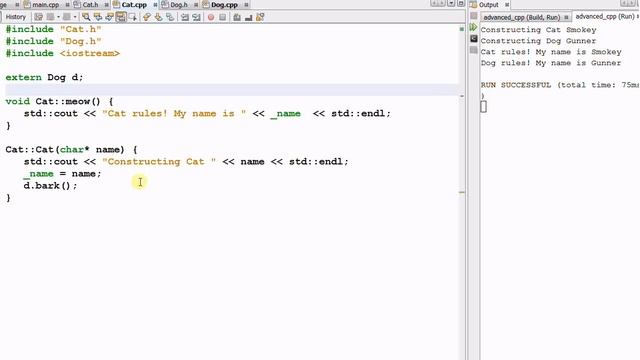Click 'void Cat::meow() {' line
Screen dimensions: 640x360
coord(59,101)
